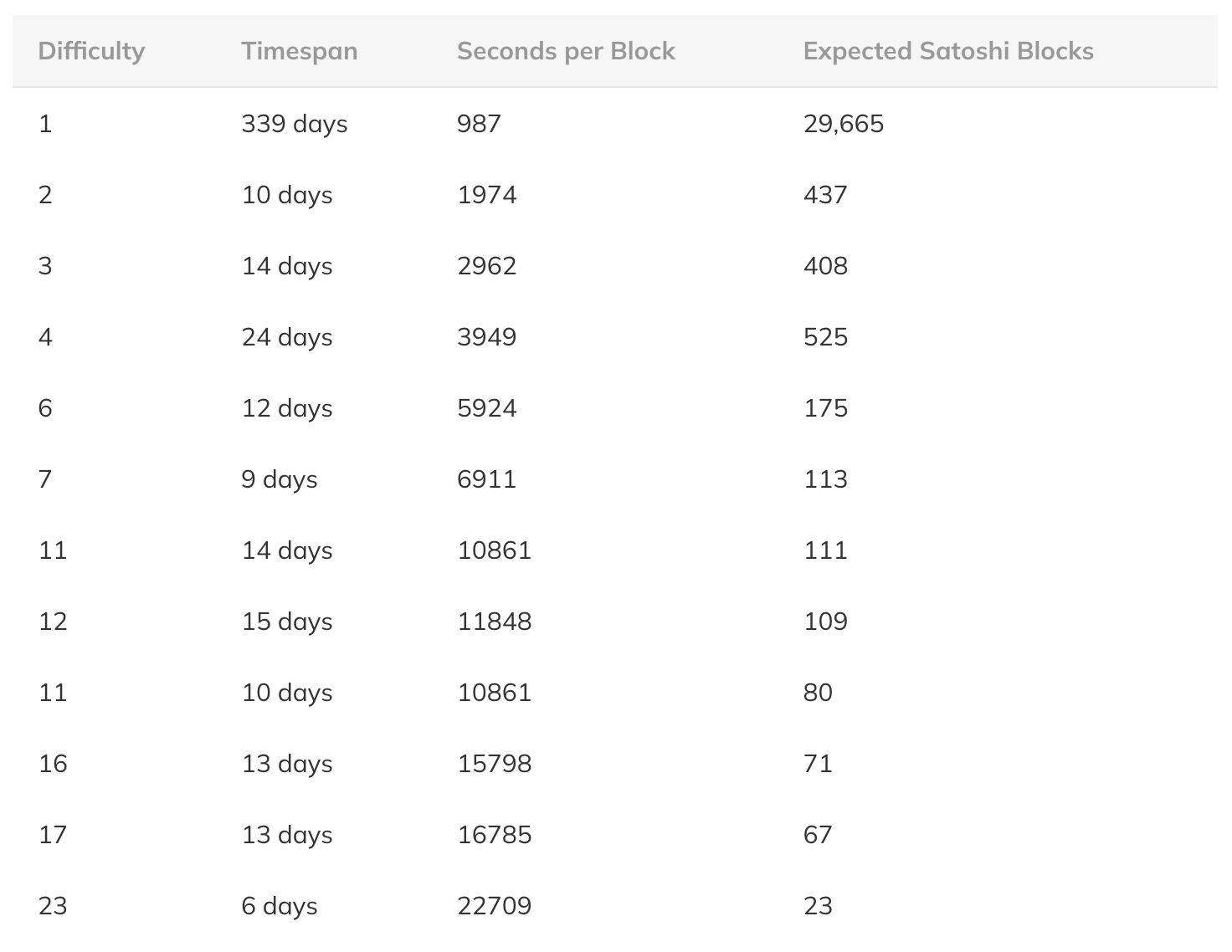This screenshot has width=1232, height=952.
Task: Select the 15 days timespan cell
Action: pyautogui.click(x=287, y=622)
